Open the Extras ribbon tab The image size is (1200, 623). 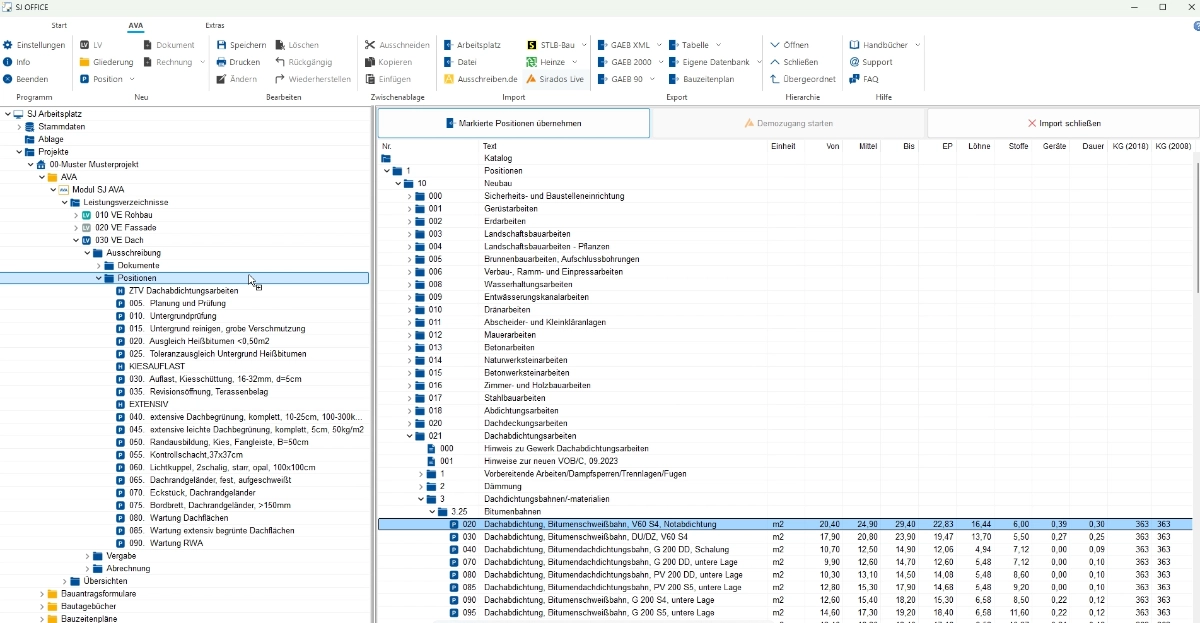point(215,25)
